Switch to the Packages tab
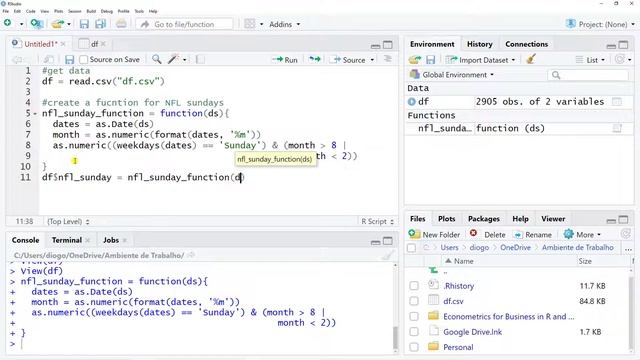This screenshot has height=360, width=640. [x=484, y=219]
